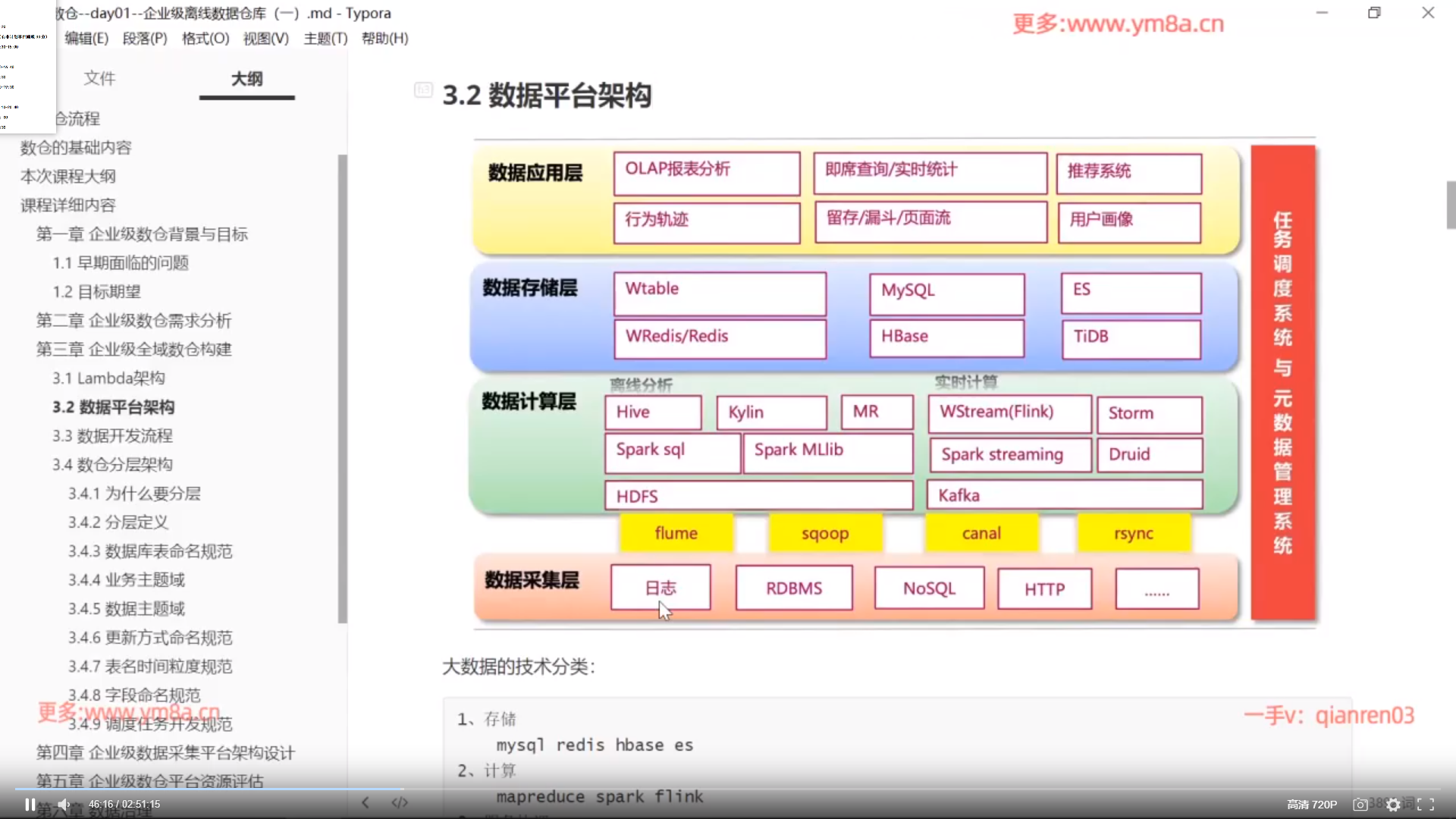Image resolution: width=1456 pixels, height=819 pixels.
Task: Change video quality 高清 720P
Action: [x=1311, y=805]
